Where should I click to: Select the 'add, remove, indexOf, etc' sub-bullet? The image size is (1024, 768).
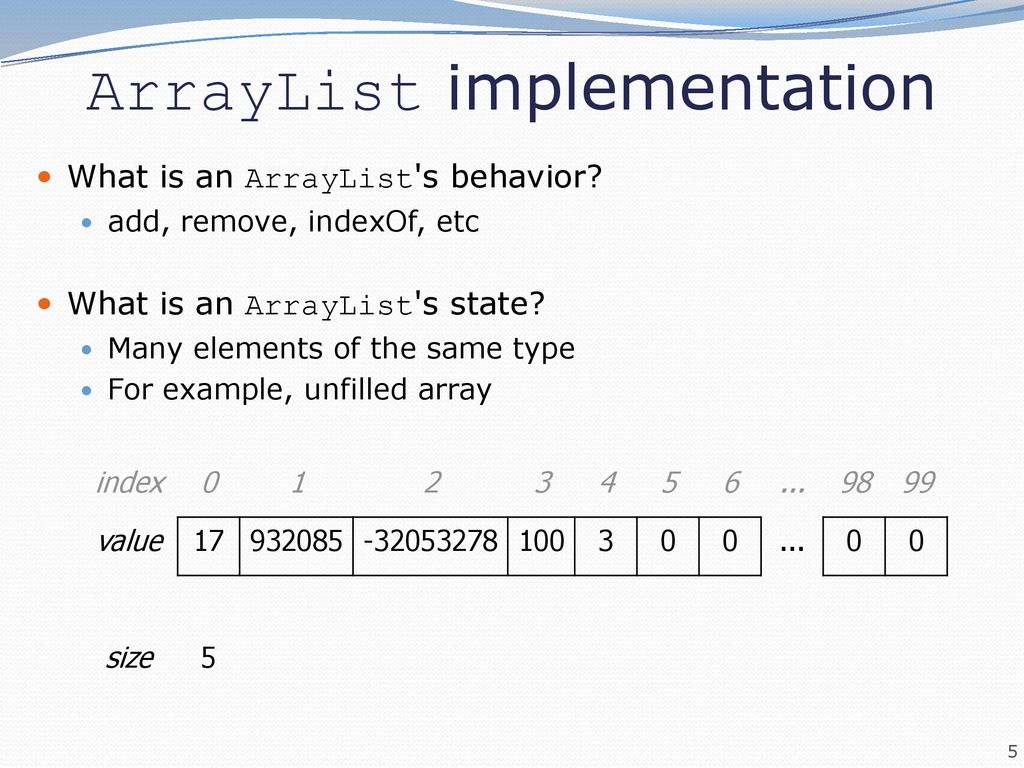click(x=293, y=221)
